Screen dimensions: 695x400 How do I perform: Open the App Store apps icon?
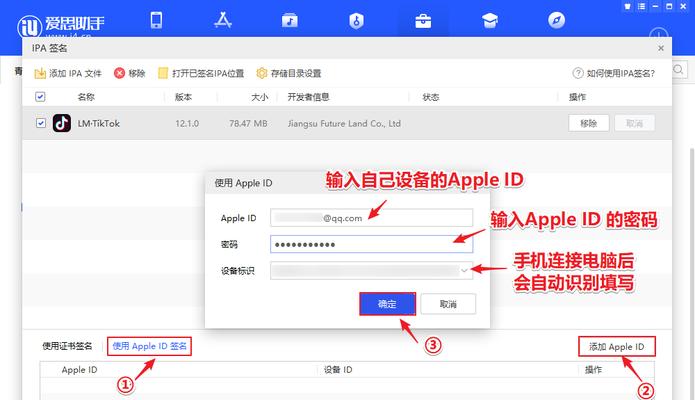click(223, 20)
